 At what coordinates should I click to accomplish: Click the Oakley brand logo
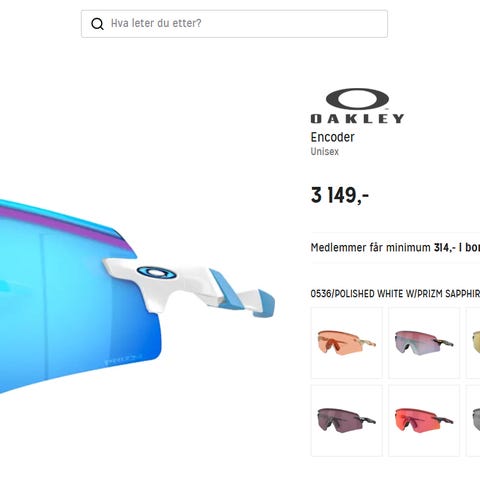357,106
